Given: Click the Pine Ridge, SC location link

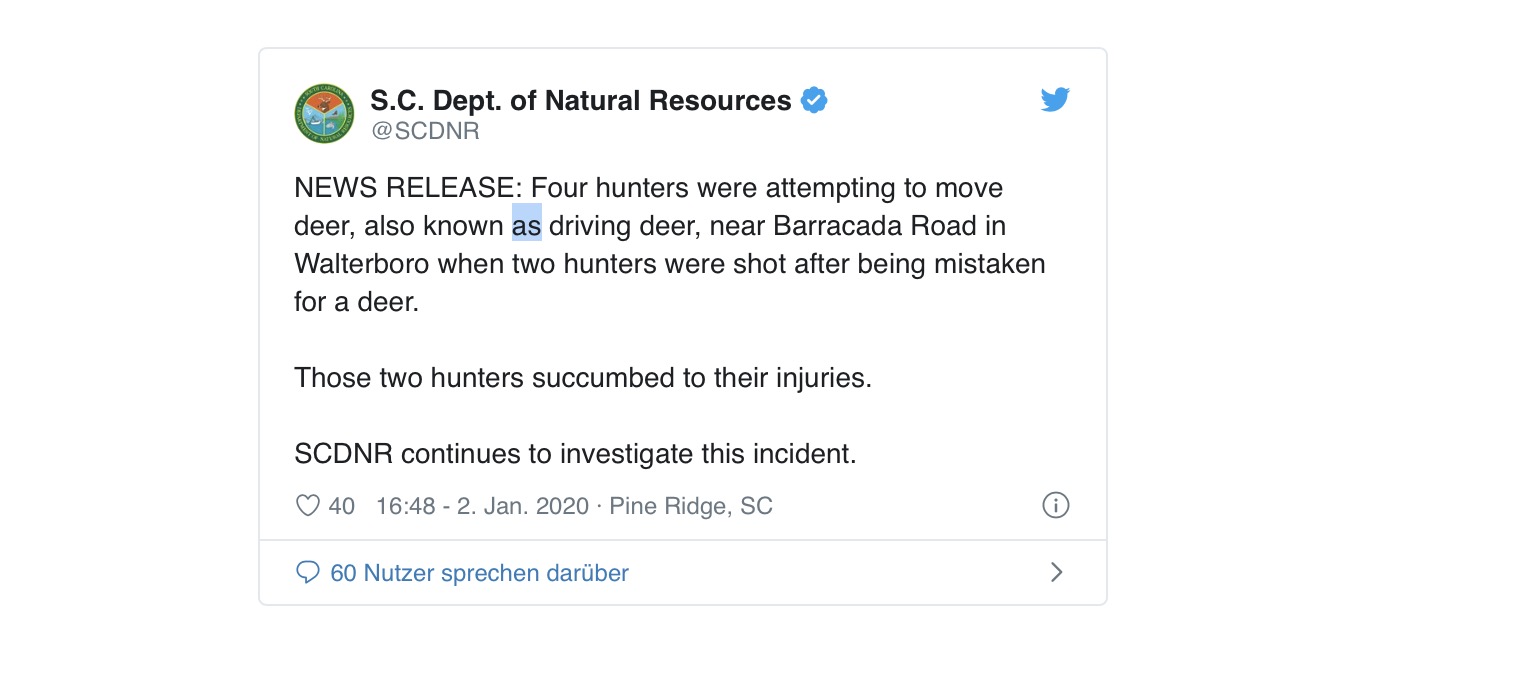Looking at the screenshot, I should 691,506.
